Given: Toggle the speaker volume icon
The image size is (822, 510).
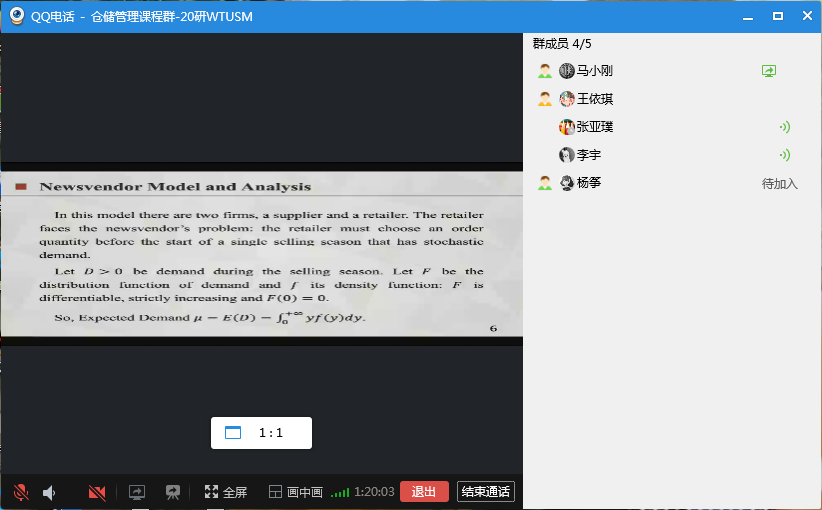Looking at the screenshot, I should (49, 492).
